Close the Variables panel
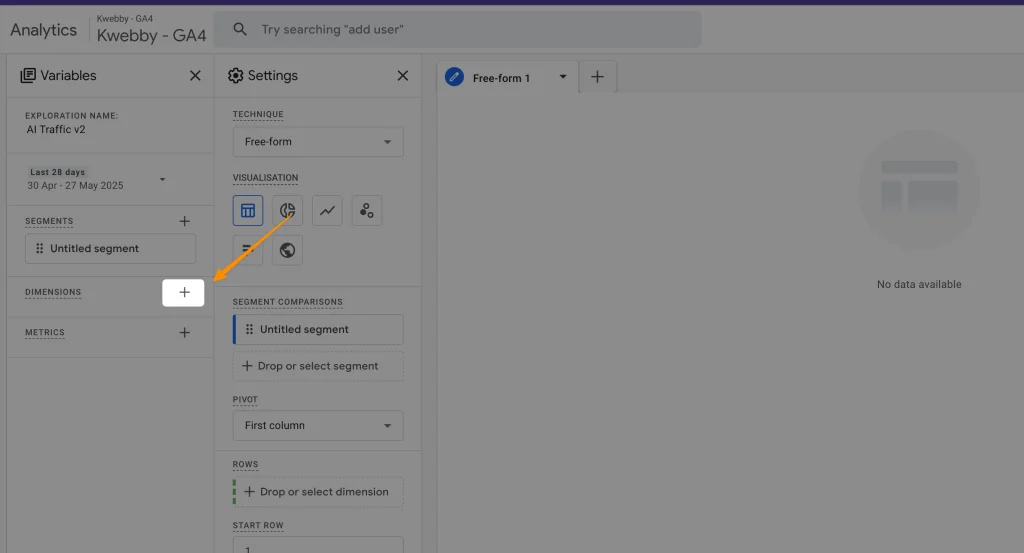The width and height of the screenshot is (1024, 553). (x=195, y=76)
